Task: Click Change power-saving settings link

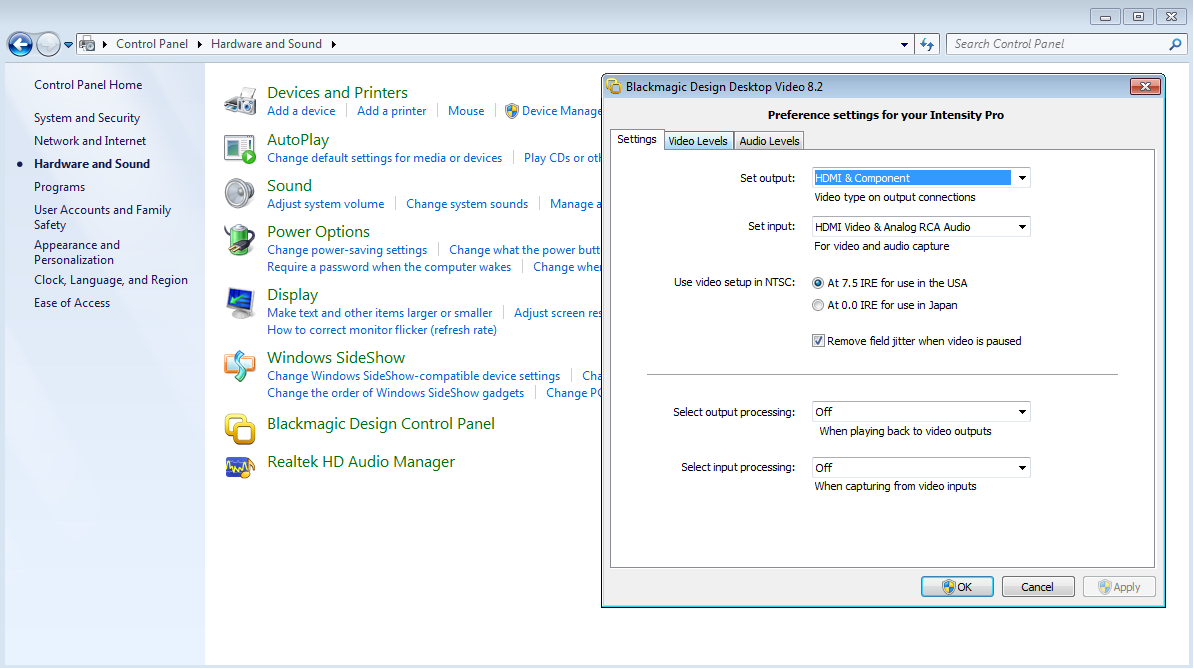Action: [x=347, y=250]
